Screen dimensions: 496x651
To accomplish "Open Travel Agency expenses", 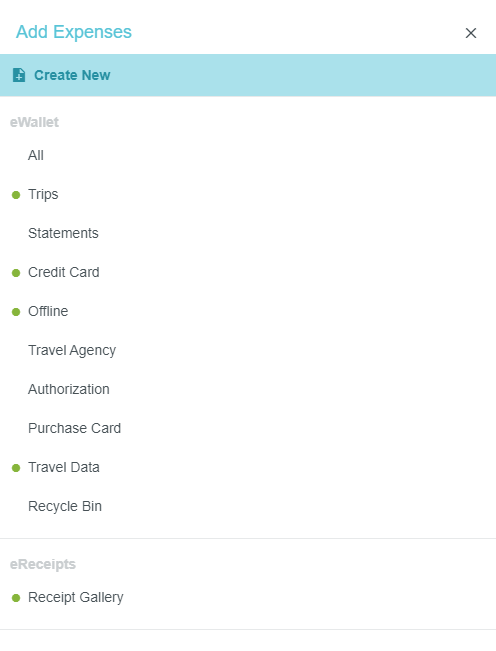I will (72, 350).
